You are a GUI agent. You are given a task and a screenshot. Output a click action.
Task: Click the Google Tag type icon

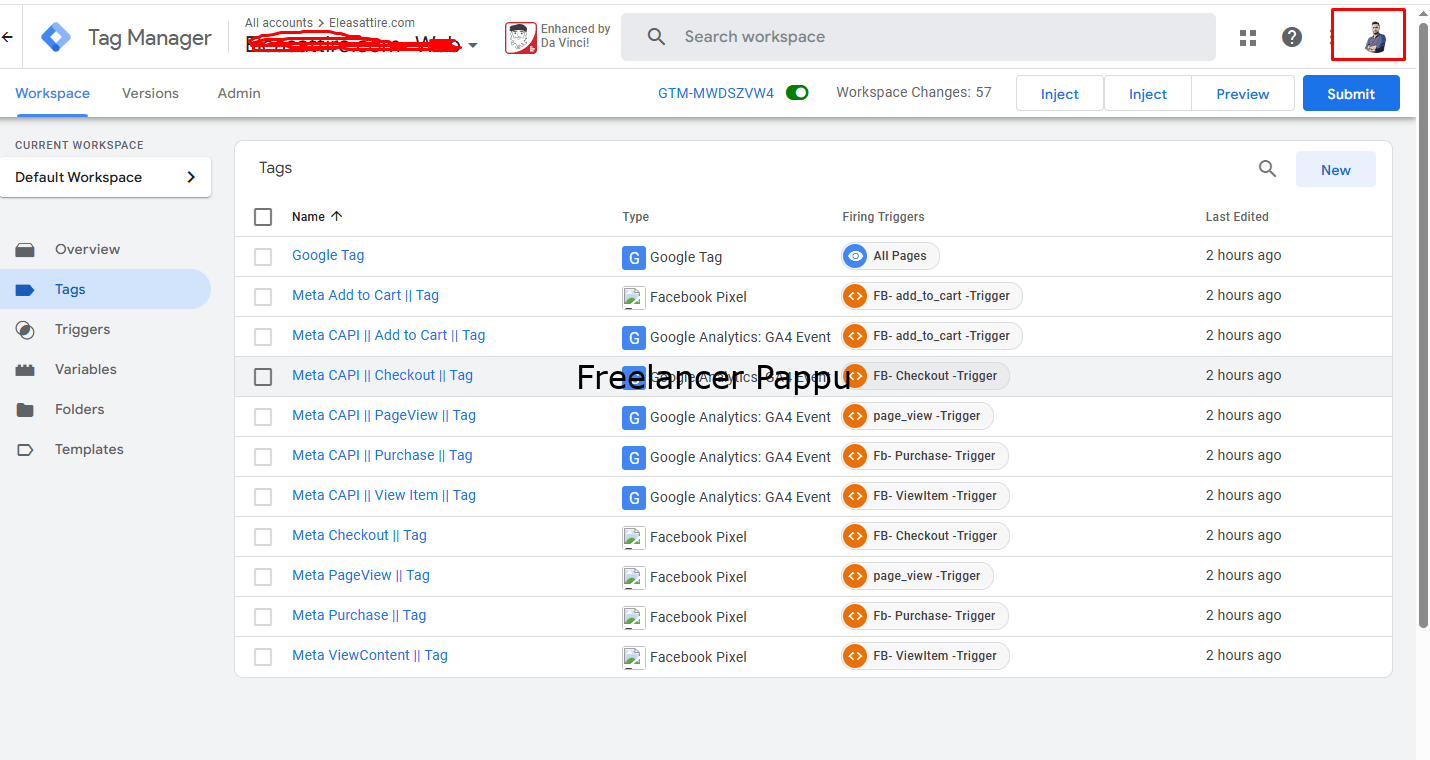633,257
